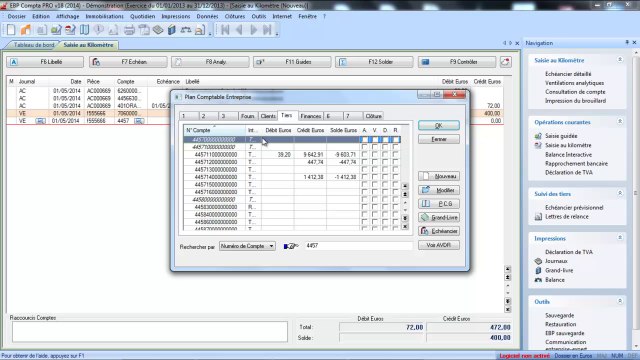Click the print preview pages toolbar icon
The height and width of the screenshot is (360, 640).
click(144, 30)
